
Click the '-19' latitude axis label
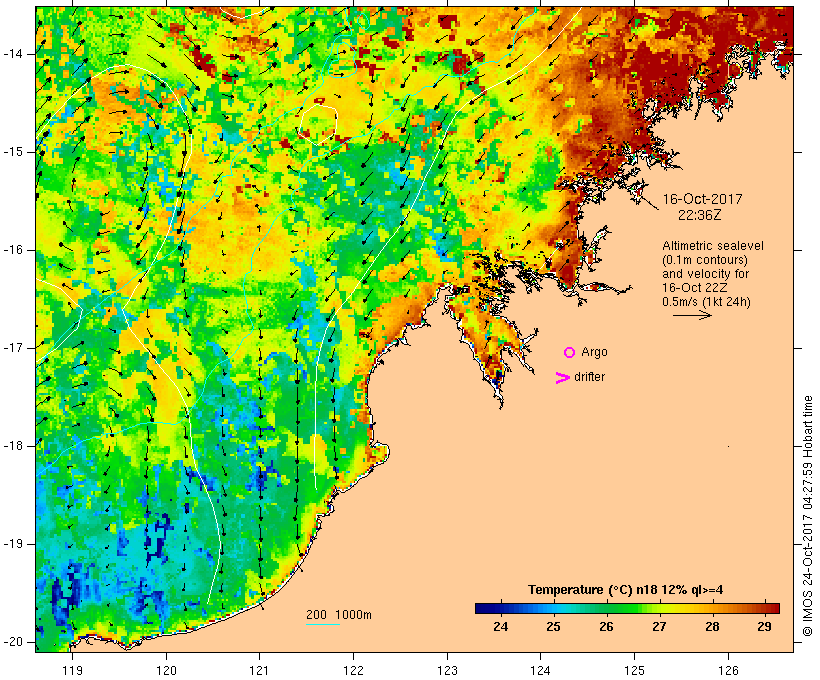coord(13,544)
